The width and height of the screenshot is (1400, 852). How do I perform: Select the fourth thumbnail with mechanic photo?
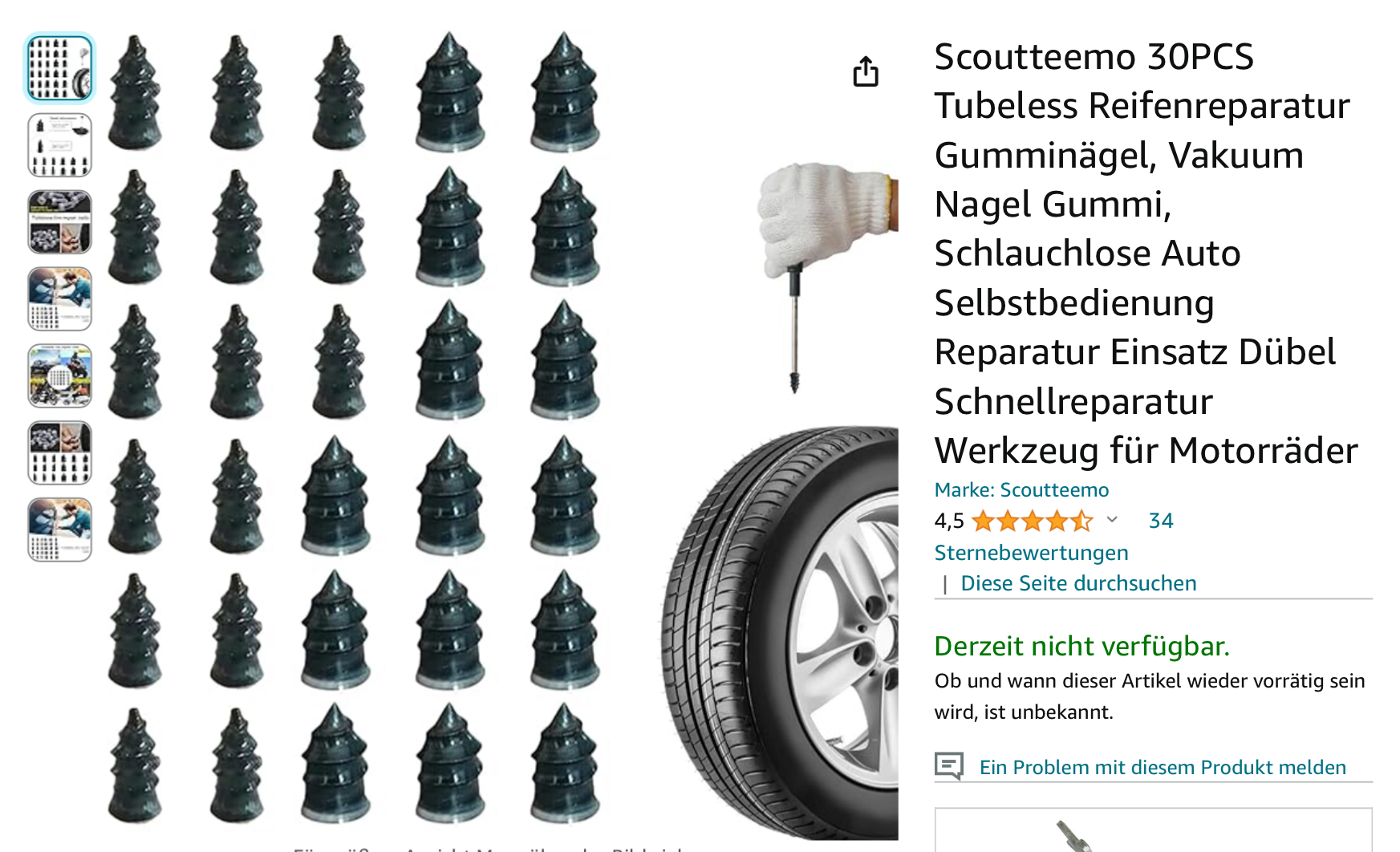[60, 299]
